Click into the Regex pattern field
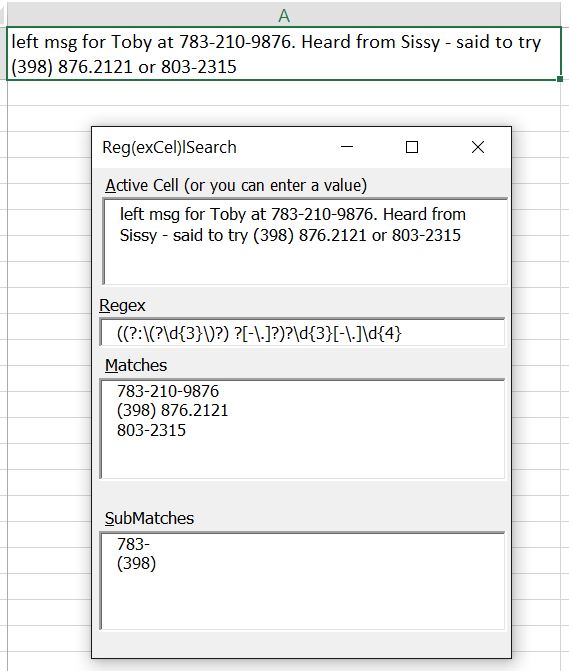The width and height of the screenshot is (569, 671). pyautogui.click(x=302, y=332)
